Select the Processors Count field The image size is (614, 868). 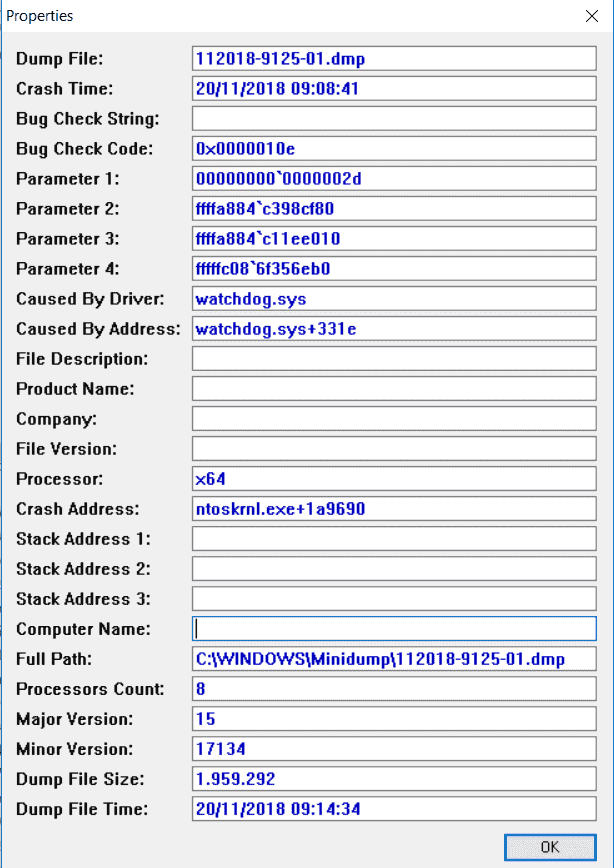394,688
